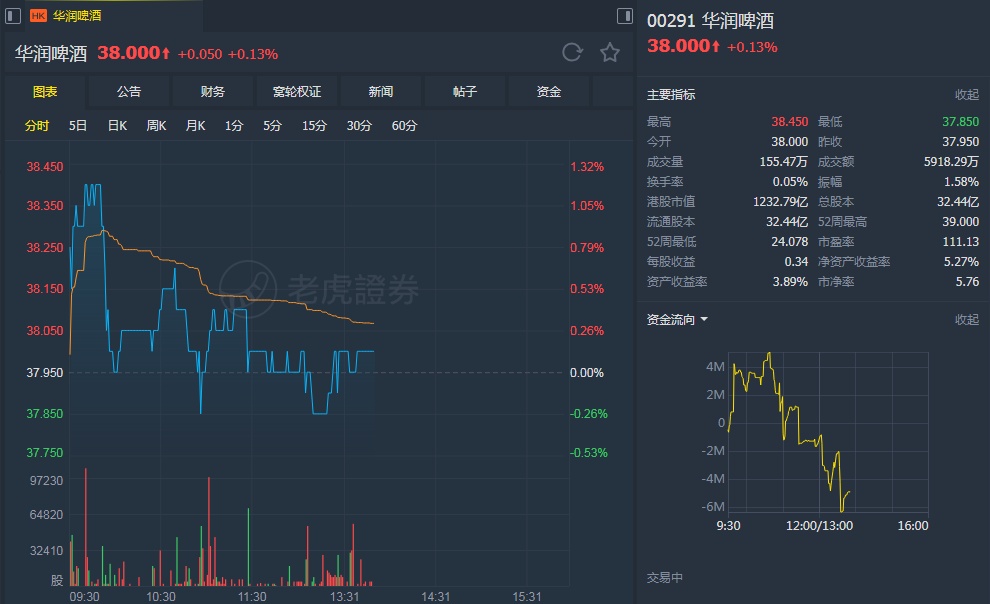Open the 窝轮权证 tab

[297, 92]
